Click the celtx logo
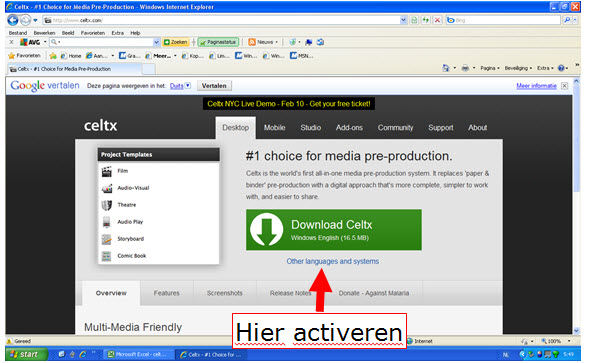The height and width of the screenshot is (363, 590). 100,125
